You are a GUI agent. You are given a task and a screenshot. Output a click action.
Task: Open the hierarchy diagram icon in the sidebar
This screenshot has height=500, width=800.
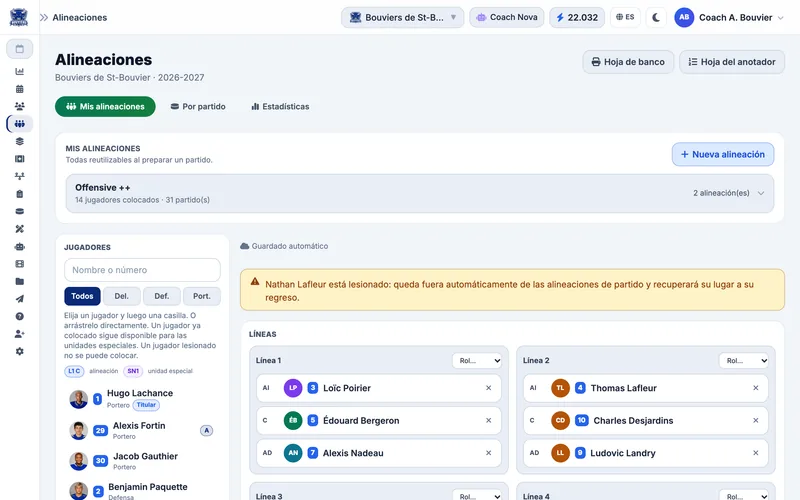click(19, 176)
